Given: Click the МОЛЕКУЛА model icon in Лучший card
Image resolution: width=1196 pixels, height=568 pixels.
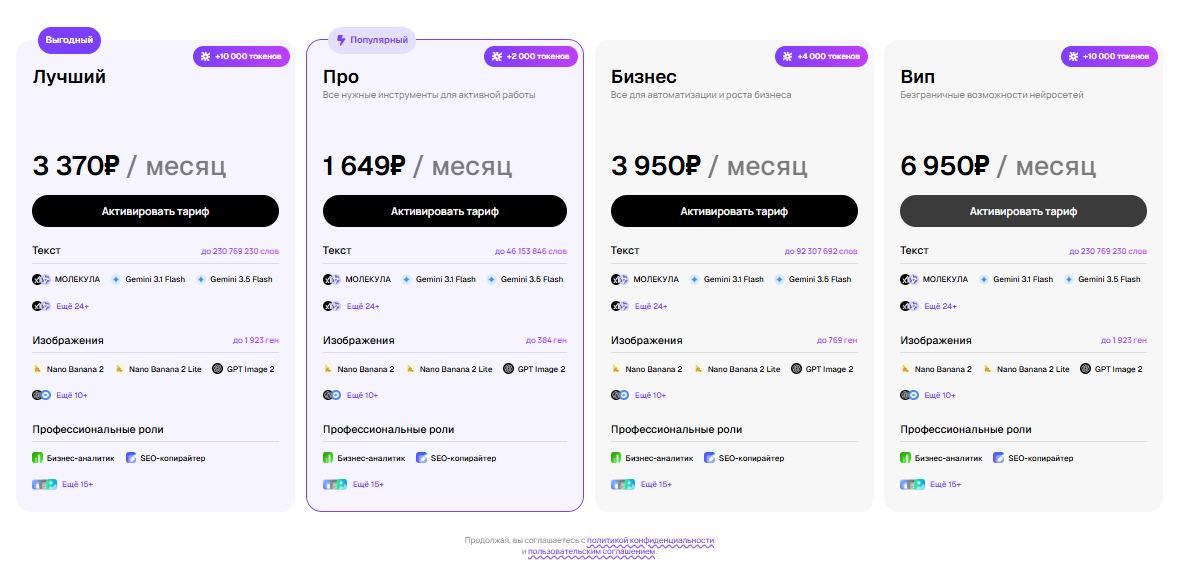Looking at the screenshot, I should coord(40,279).
